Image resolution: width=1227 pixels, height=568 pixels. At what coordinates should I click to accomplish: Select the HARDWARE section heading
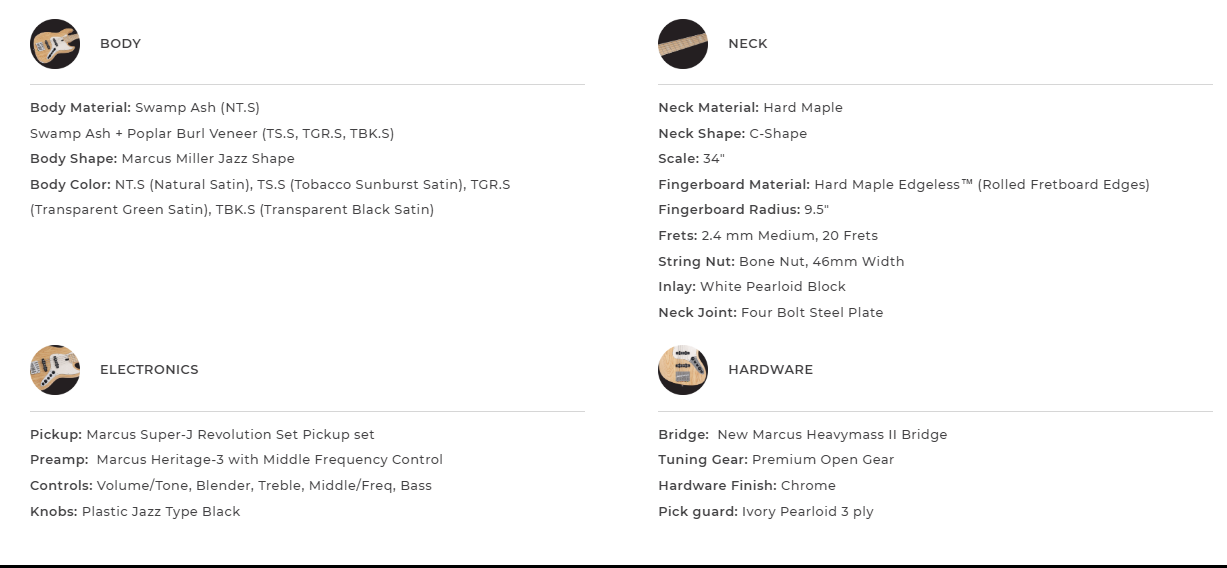click(x=770, y=370)
